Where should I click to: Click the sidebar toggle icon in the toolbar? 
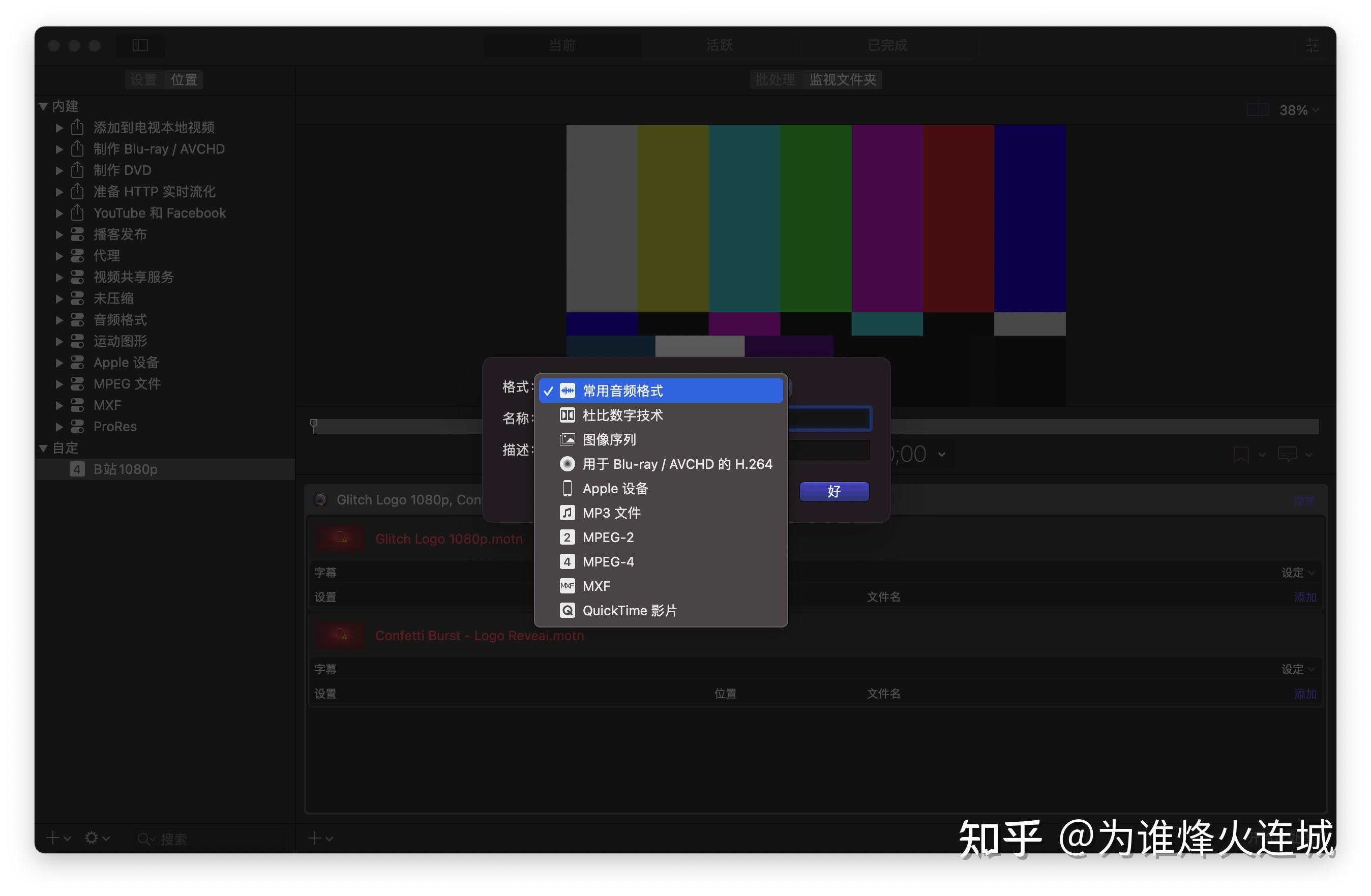[x=140, y=46]
